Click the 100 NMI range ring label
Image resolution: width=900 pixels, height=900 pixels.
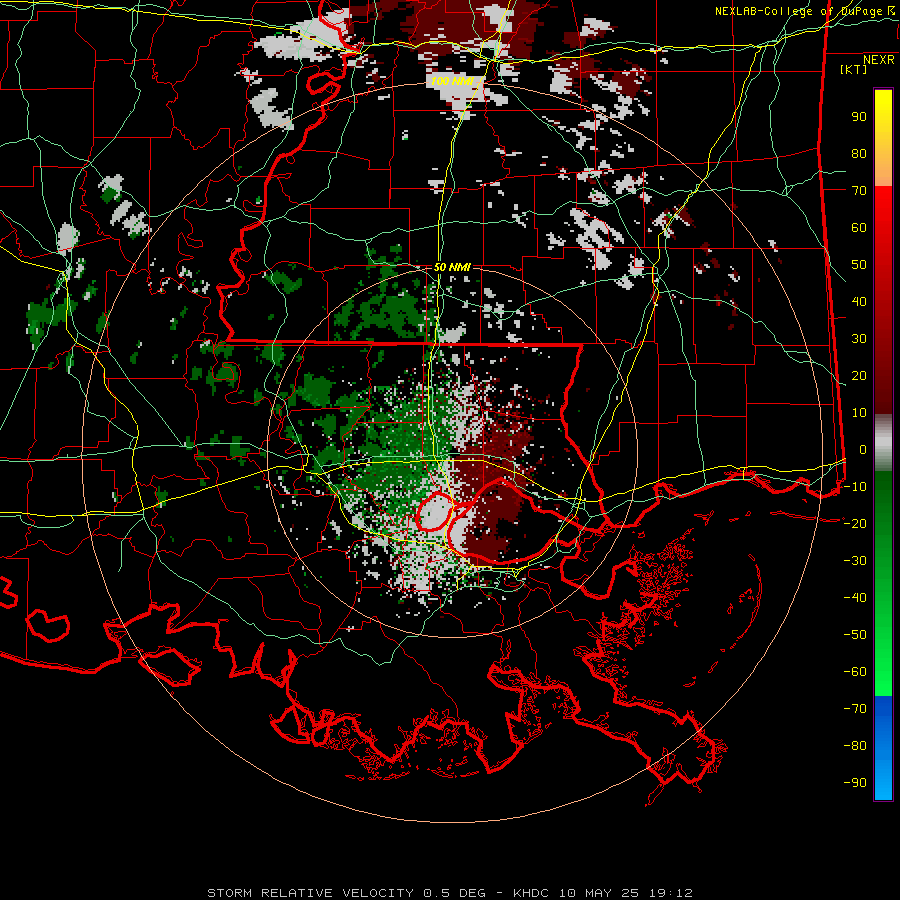[x=452, y=81]
